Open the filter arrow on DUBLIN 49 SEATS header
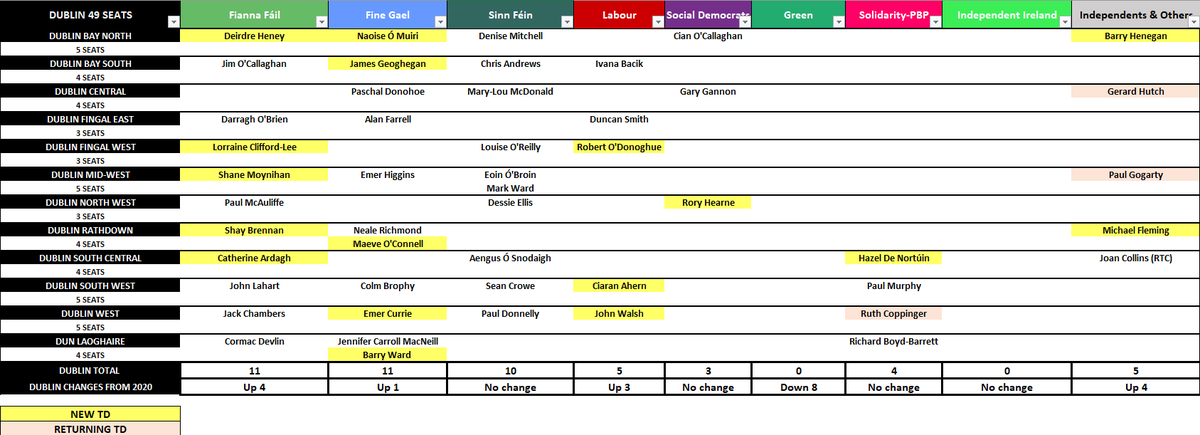The image size is (1200, 435). click(x=173, y=21)
